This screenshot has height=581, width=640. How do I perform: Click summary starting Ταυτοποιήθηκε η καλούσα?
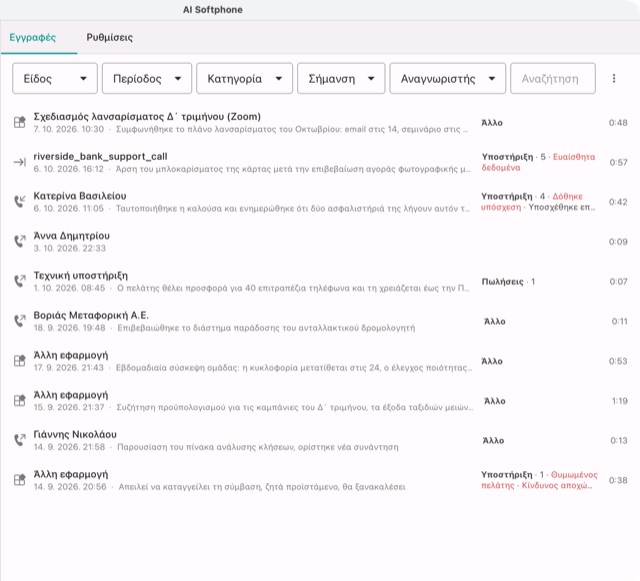[x=293, y=209]
